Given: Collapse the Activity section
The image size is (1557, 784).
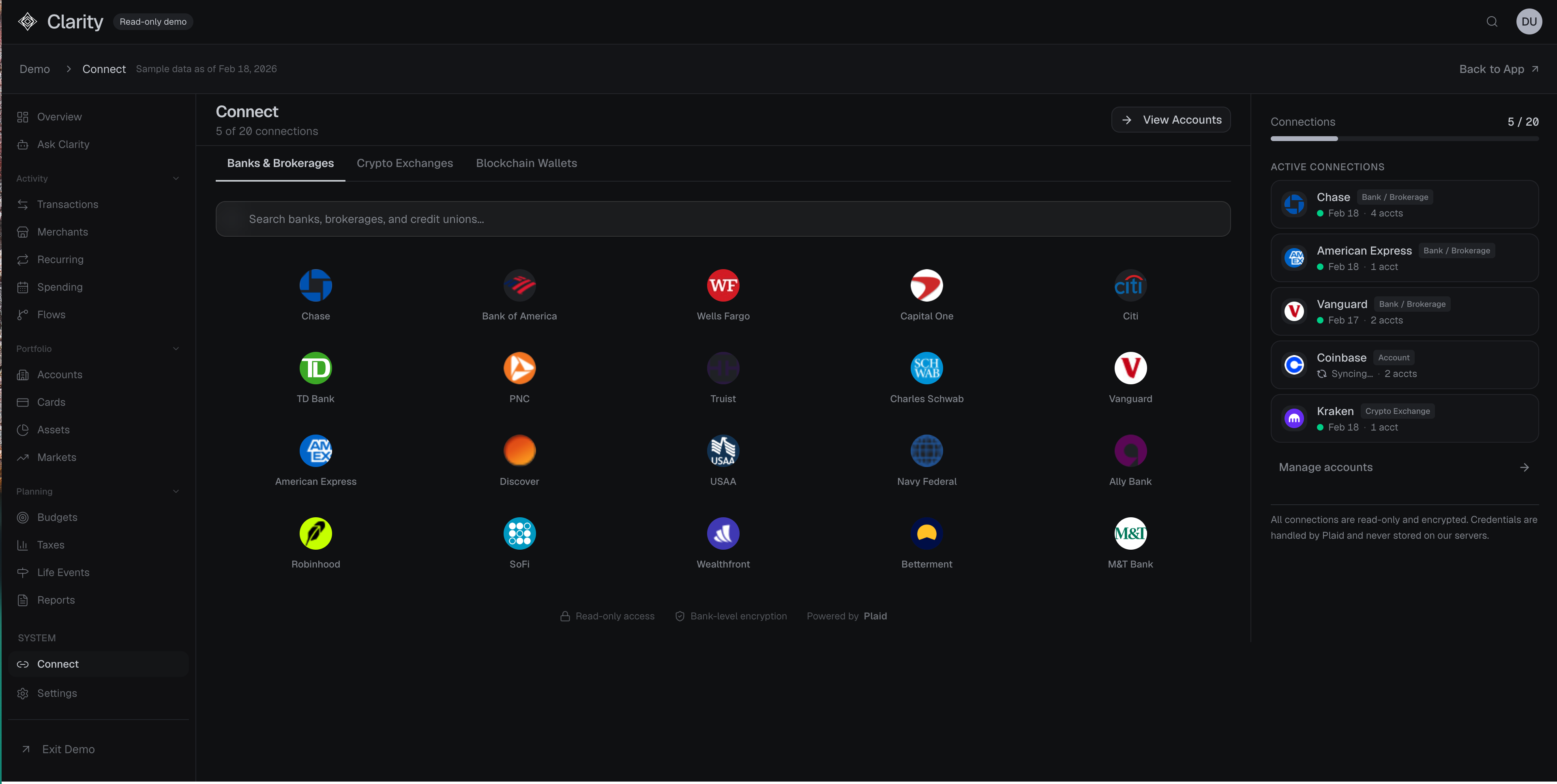Looking at the screenshot, I should coord(176,178).
